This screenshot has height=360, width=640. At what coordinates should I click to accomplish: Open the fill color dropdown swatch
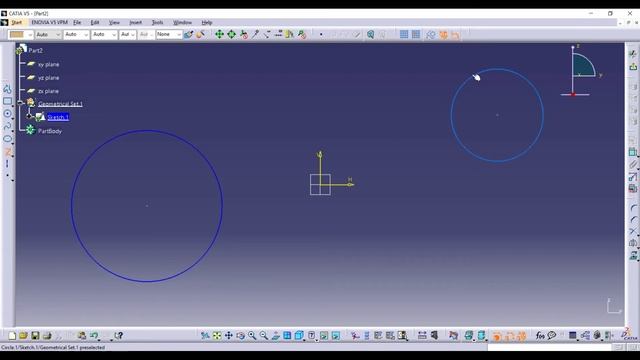[20, 35]
